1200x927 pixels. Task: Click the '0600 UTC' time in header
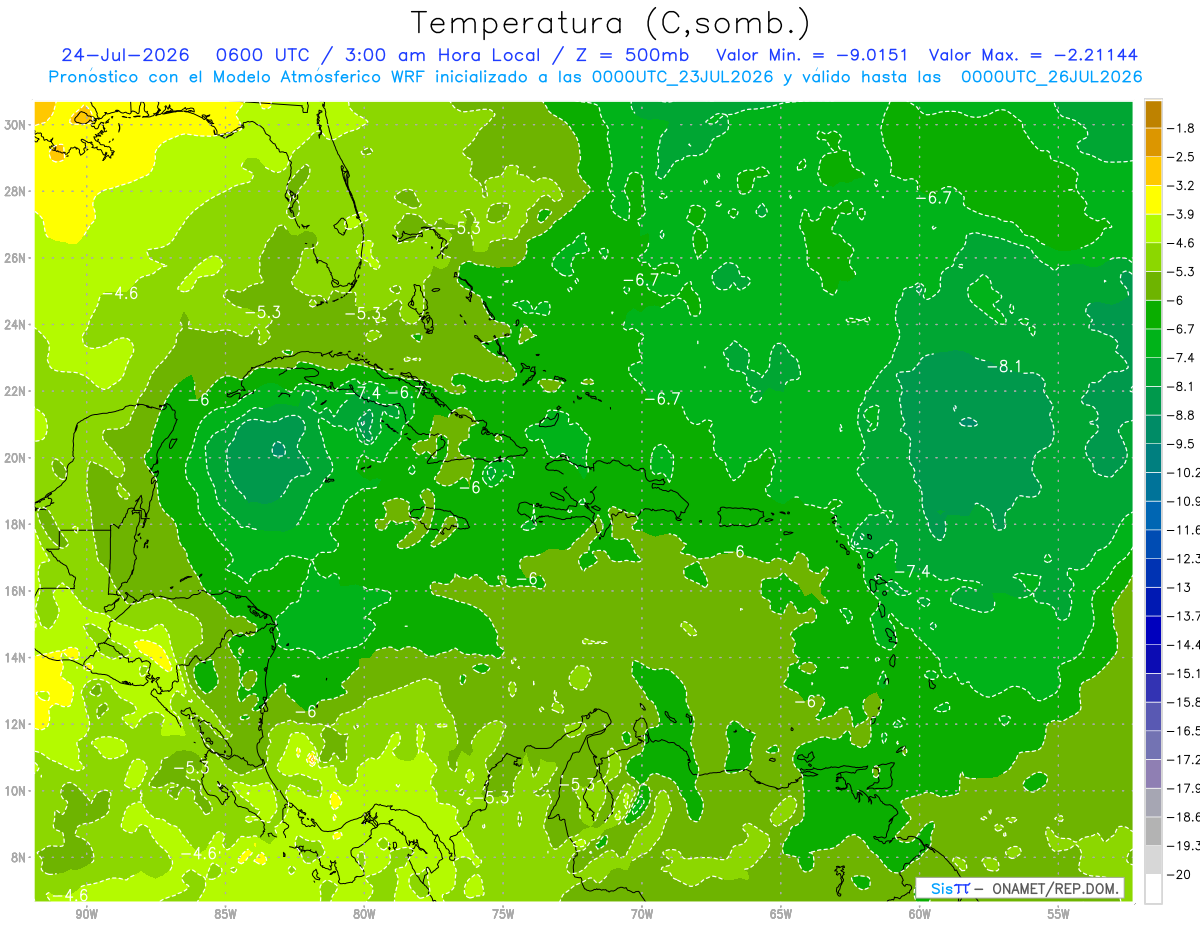pyautogui.click(x=275, y=55)
